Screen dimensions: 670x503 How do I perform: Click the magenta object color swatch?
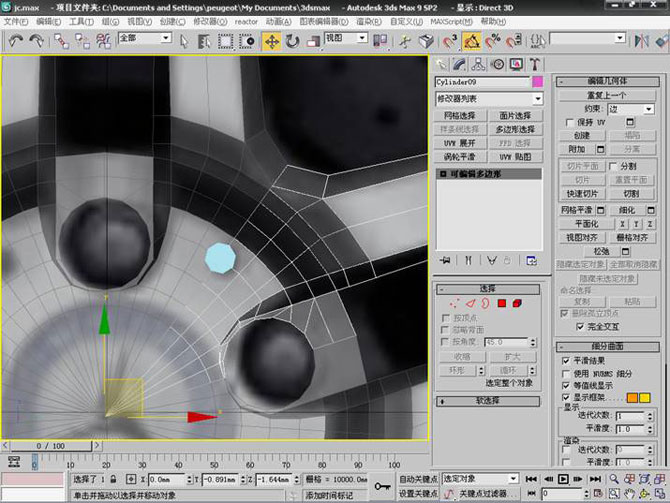coord(537,82)
